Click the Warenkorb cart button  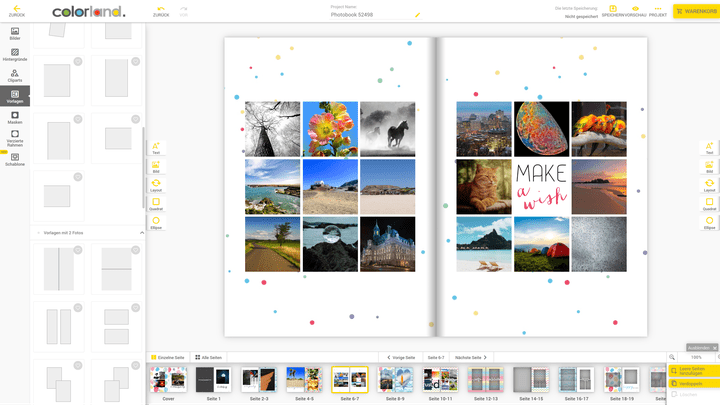[695, 11]
